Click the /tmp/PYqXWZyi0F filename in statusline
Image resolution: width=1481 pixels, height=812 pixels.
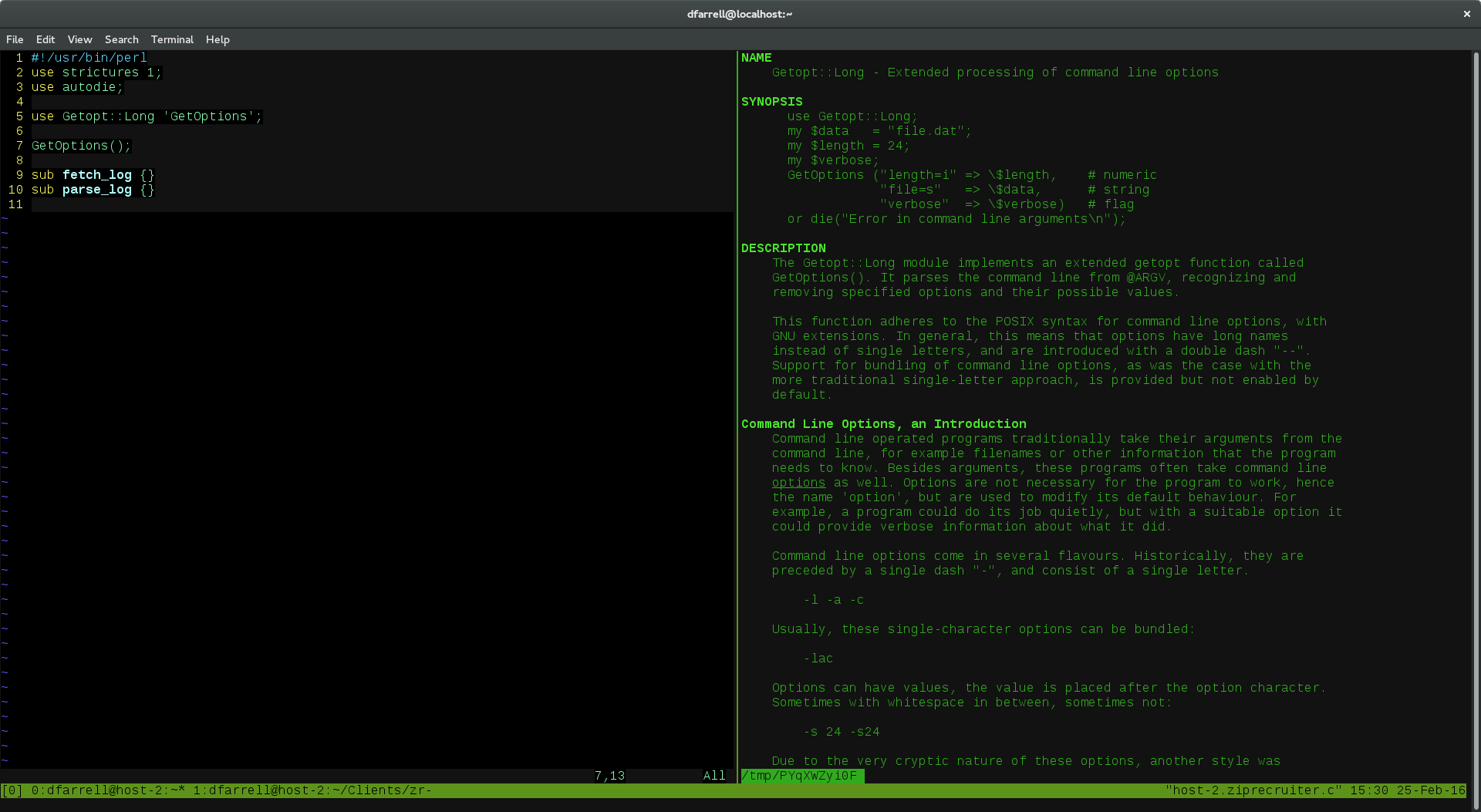point(801,776)
